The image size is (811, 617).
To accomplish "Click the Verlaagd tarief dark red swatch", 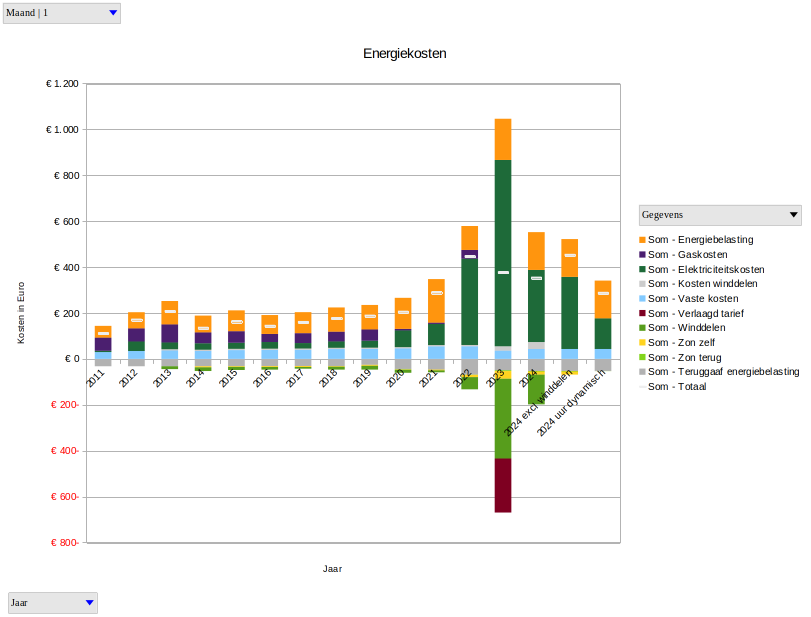I will [642, 313].
